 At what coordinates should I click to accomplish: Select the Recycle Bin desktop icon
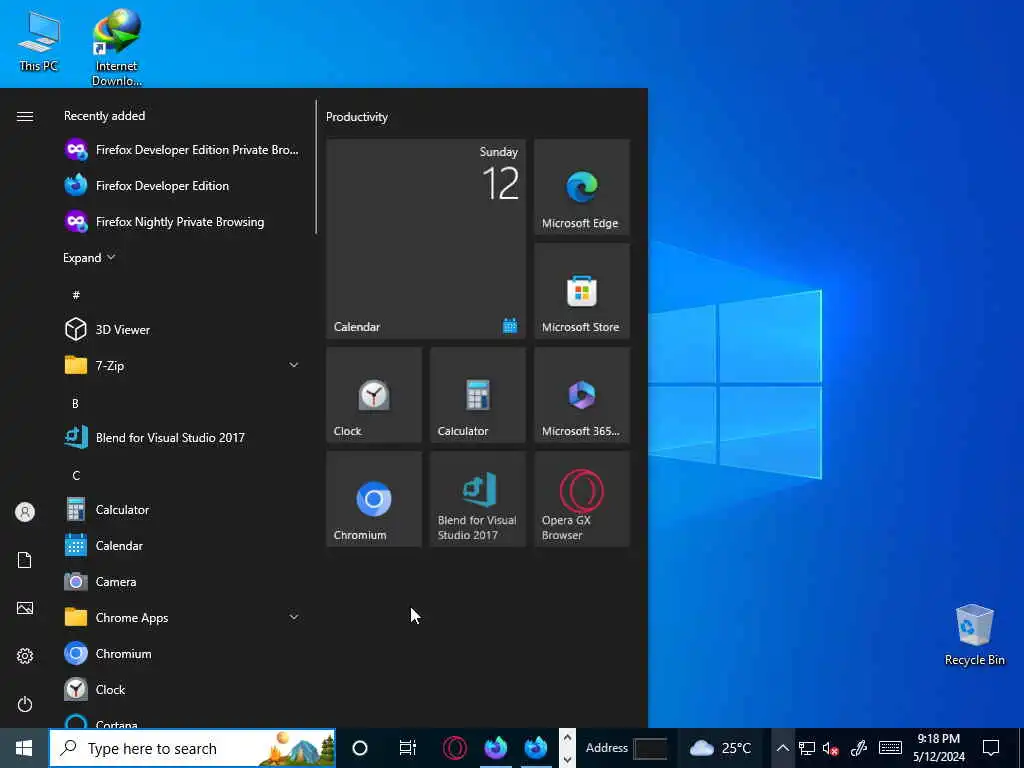click(x=974, y=635)
